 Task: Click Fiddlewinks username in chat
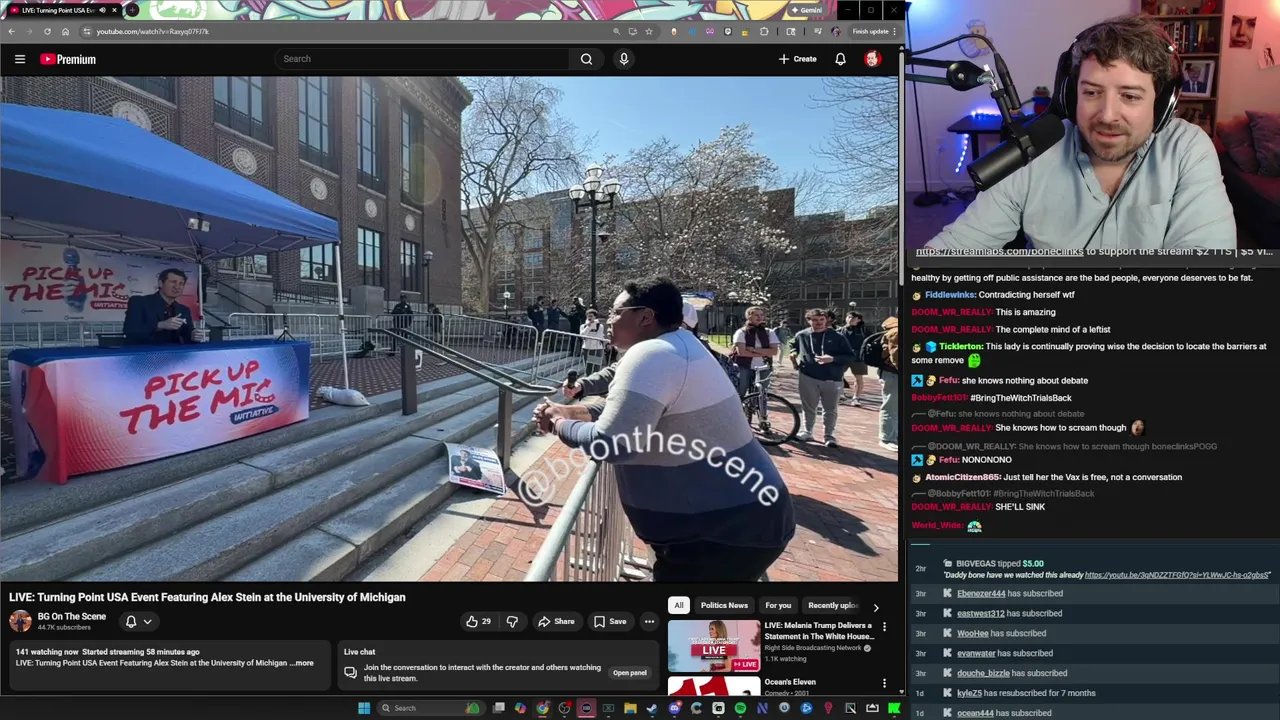pos(949,295)
